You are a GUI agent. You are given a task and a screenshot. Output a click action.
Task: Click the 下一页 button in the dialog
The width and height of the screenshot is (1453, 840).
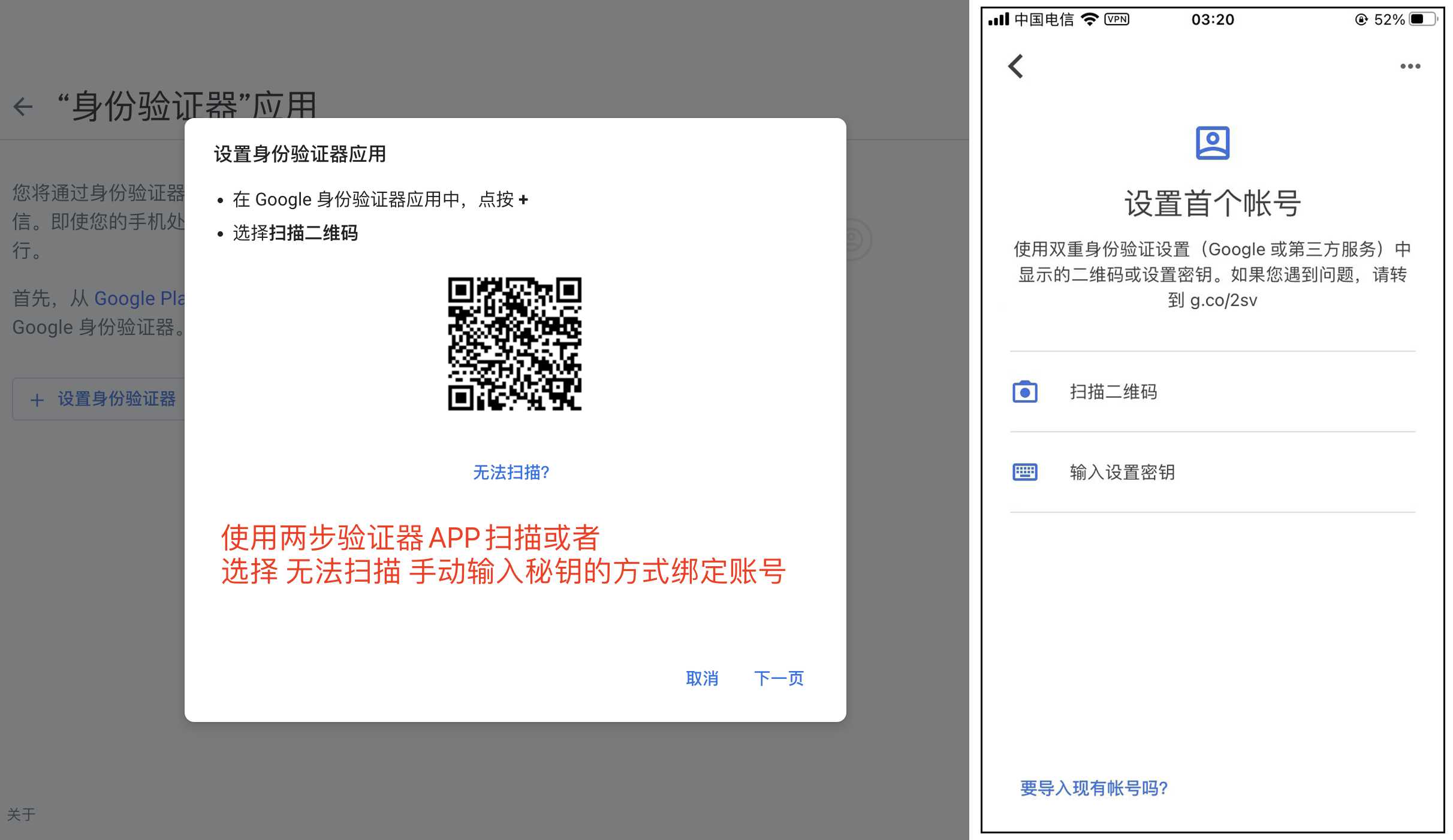779,678
